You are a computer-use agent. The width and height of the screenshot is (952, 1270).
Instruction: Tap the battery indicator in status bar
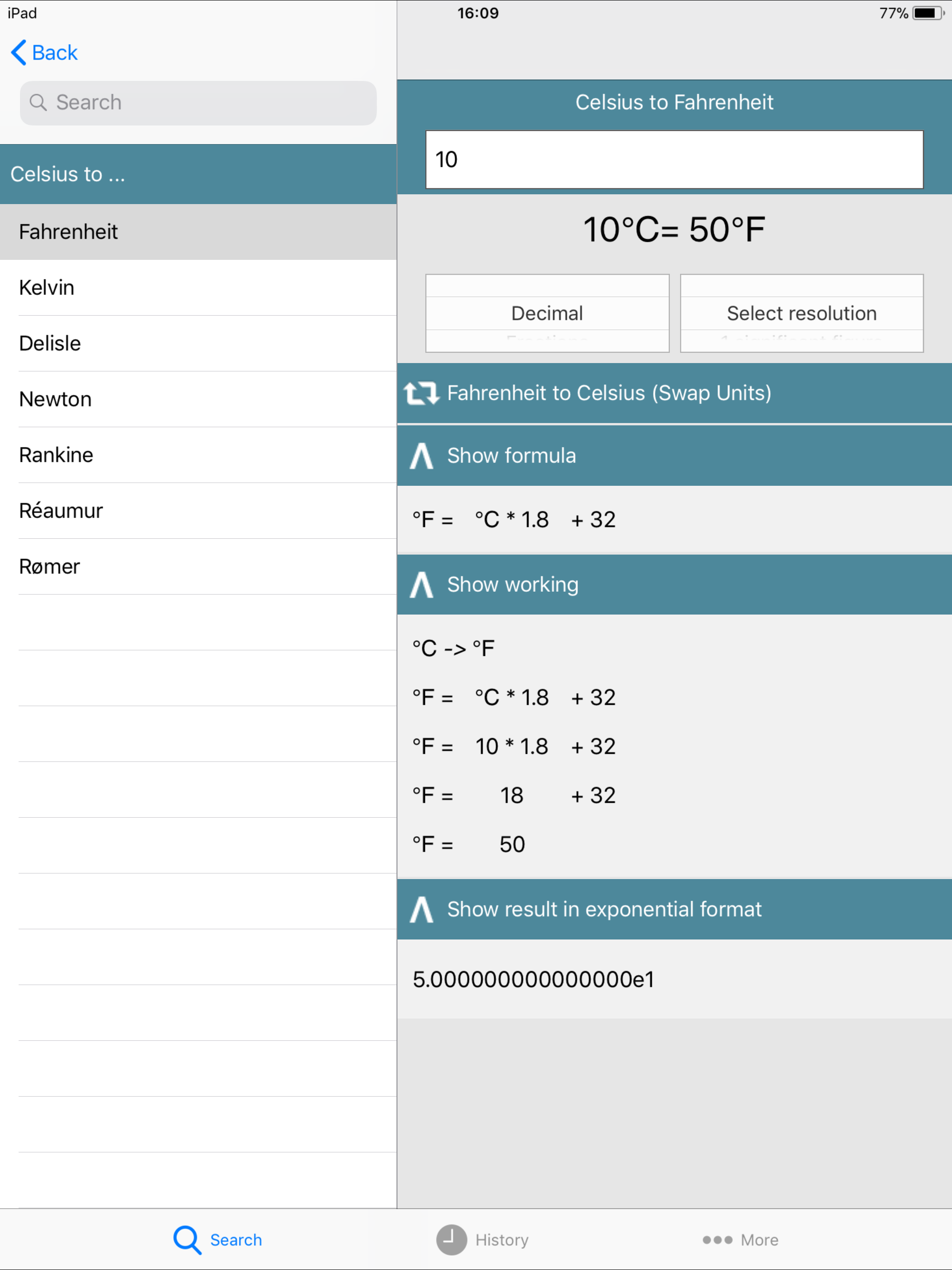[927, 13]
